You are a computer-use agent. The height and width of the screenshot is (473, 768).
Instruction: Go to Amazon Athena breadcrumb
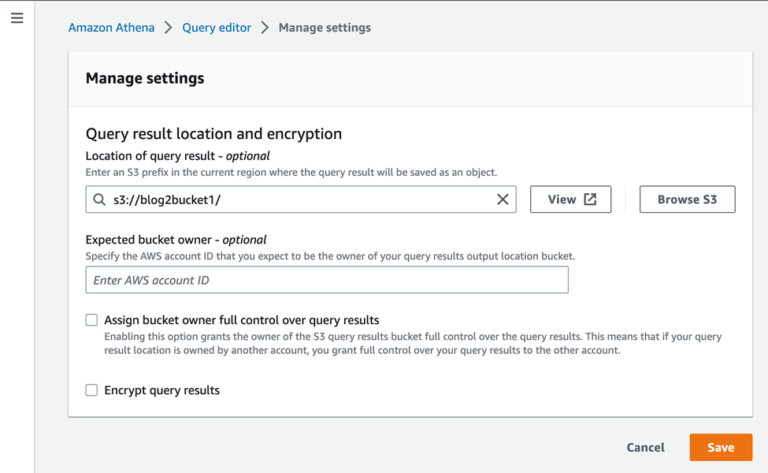(x=111, y=27)
